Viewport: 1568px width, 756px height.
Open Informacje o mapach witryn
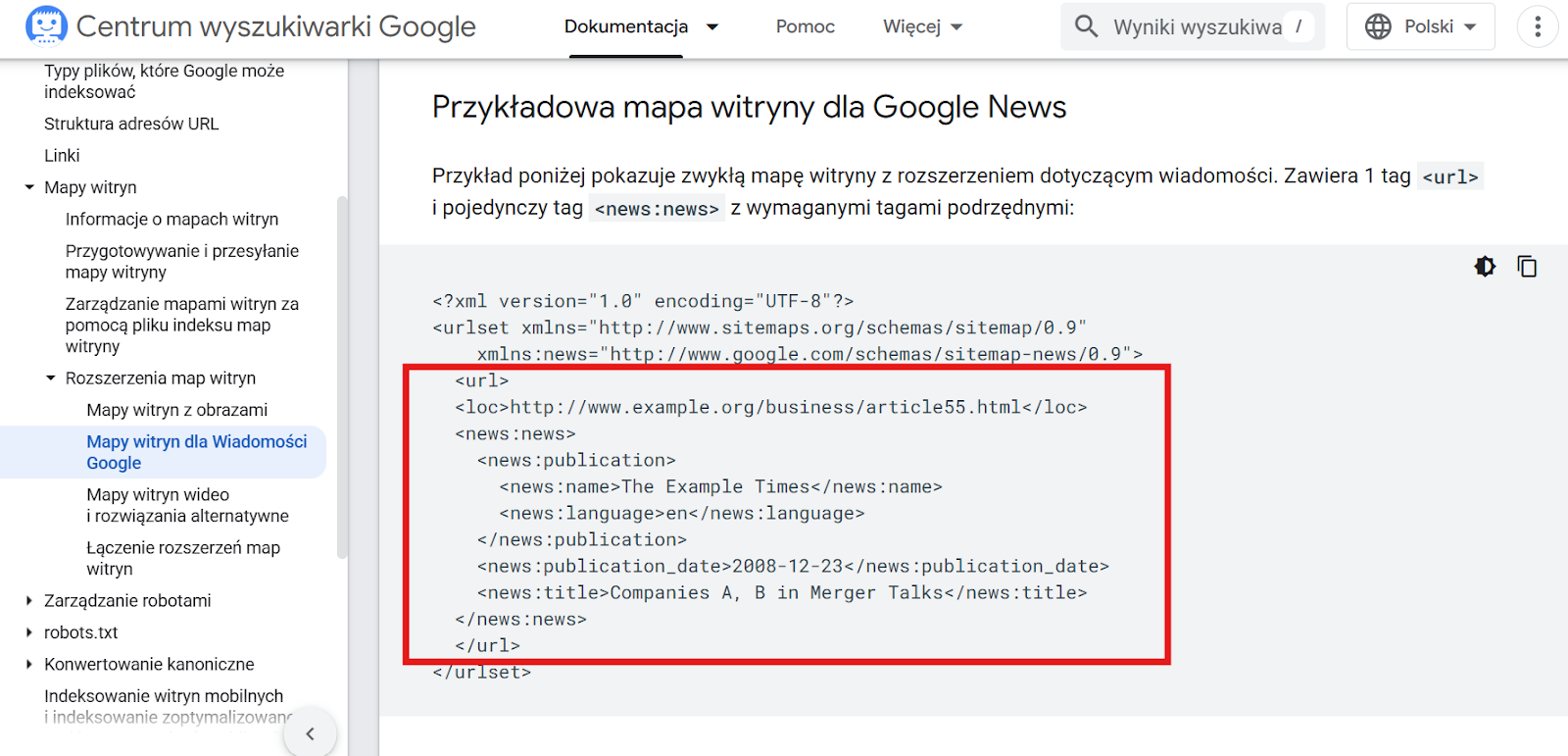pyautogui.click(x=171, y=219)
